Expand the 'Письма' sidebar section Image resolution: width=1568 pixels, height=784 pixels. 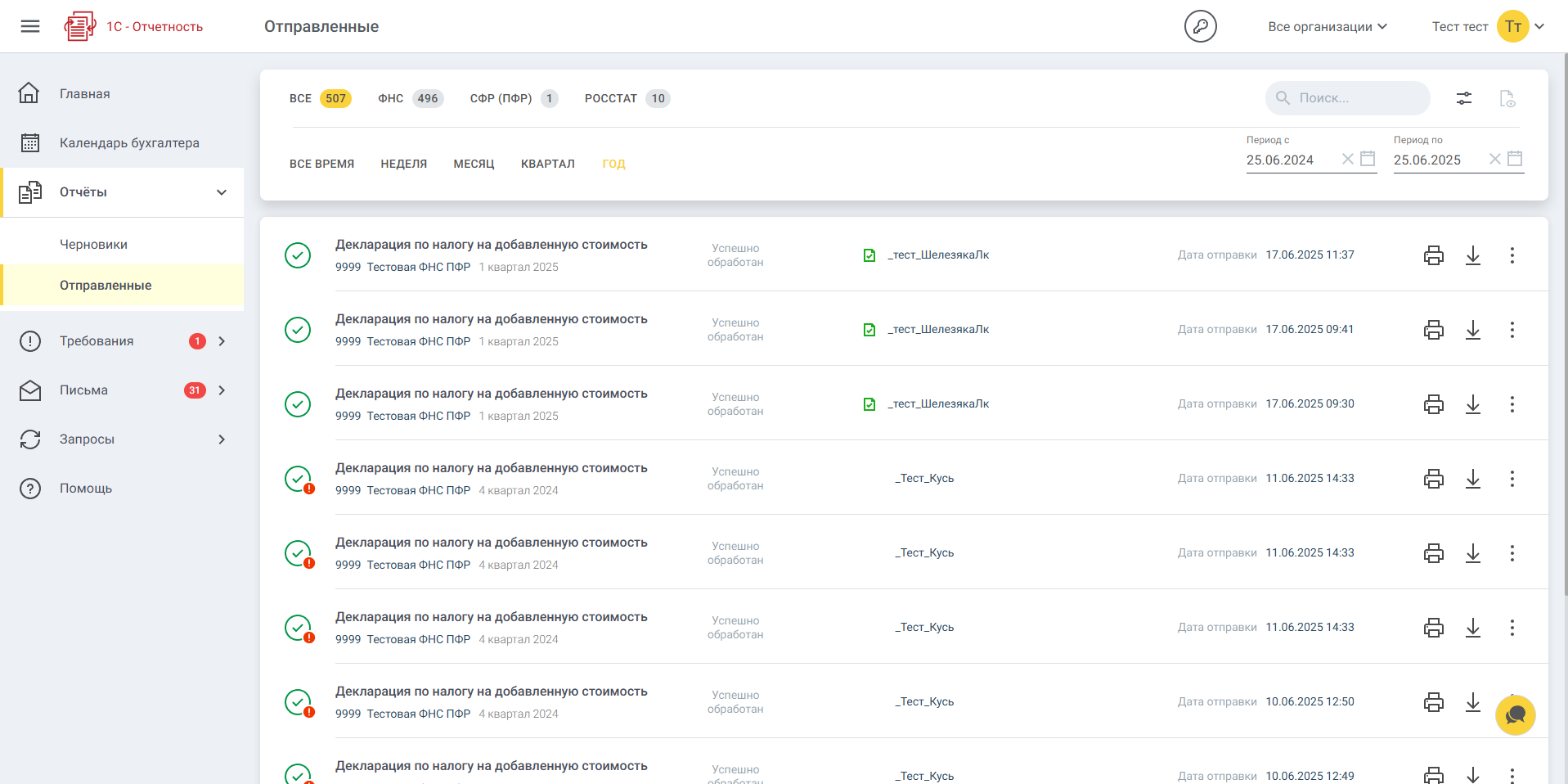coord(221,390)
